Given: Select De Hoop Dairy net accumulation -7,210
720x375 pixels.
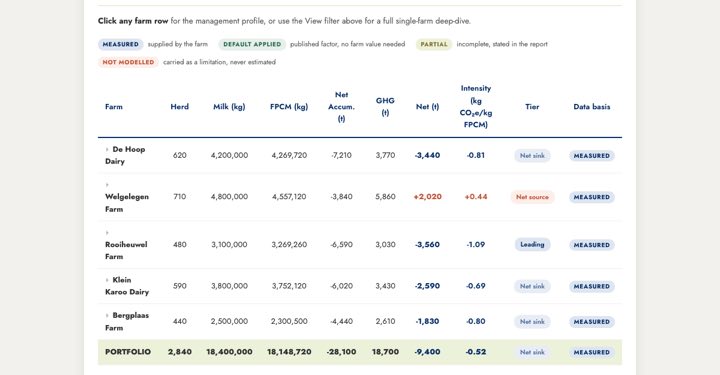Looking at the screenshot, I should 341,155.
